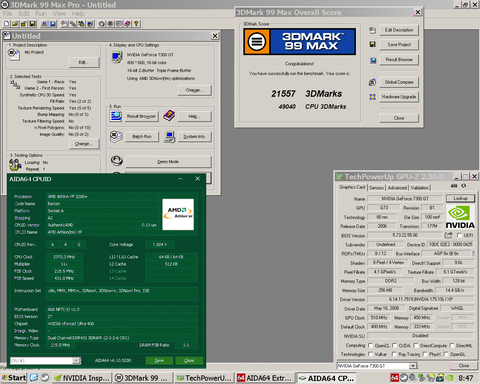The image size is (480, 384).
Task: Click the Save floppy-disk icon in 3DMark toolbar
Action: pos(32,24)
